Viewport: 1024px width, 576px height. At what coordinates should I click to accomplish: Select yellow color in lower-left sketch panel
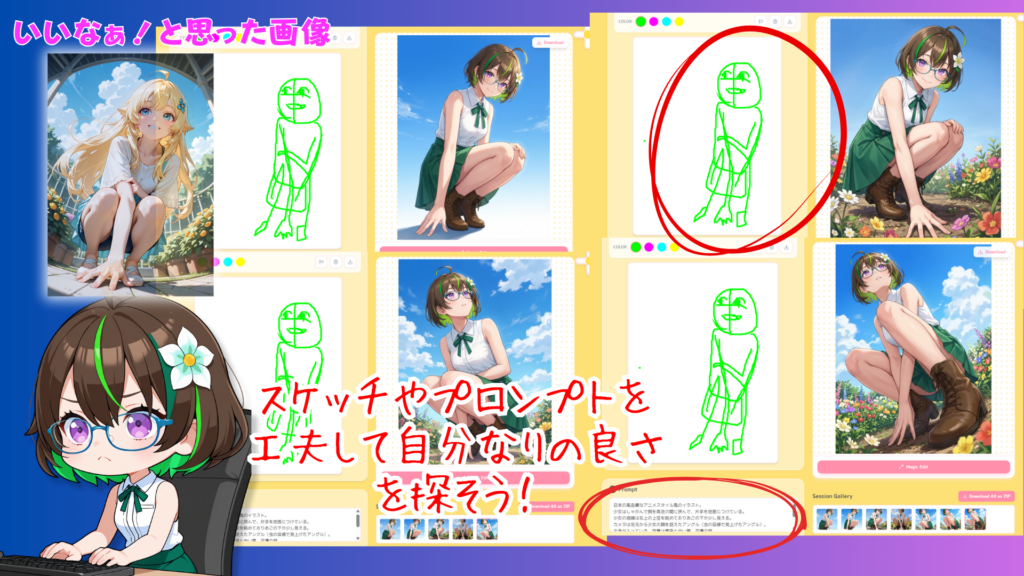(241, 262)
